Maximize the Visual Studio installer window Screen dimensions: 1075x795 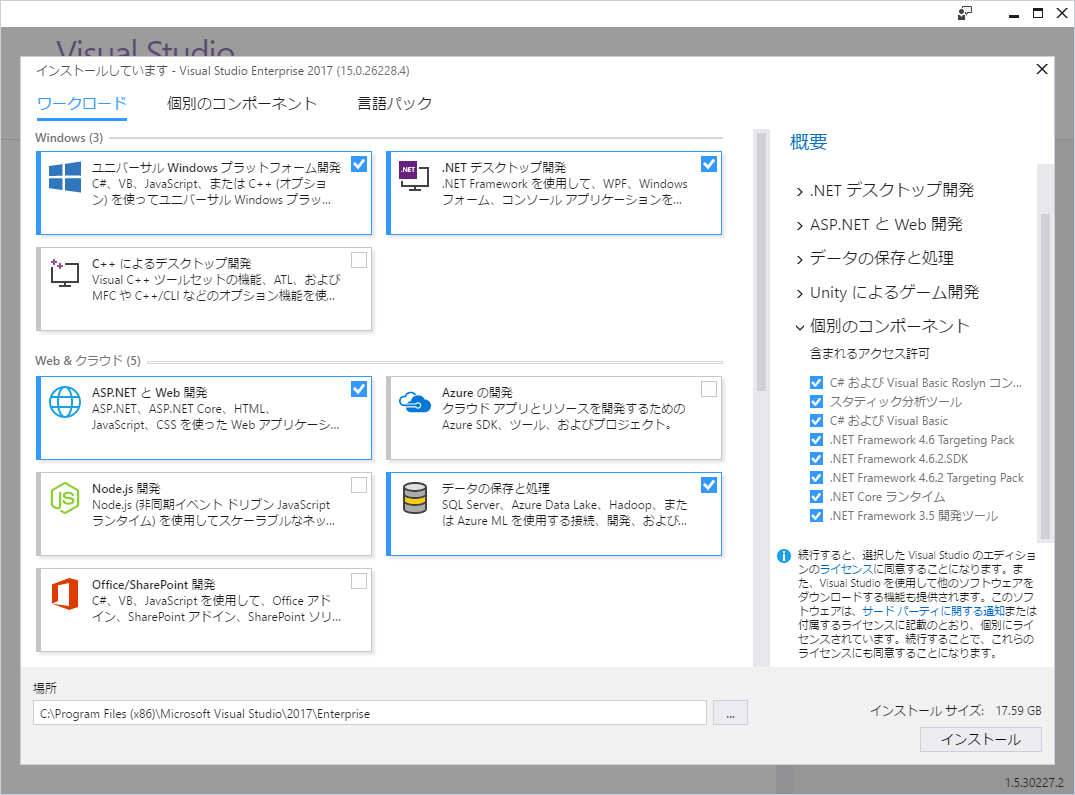tap(1038, 14)
